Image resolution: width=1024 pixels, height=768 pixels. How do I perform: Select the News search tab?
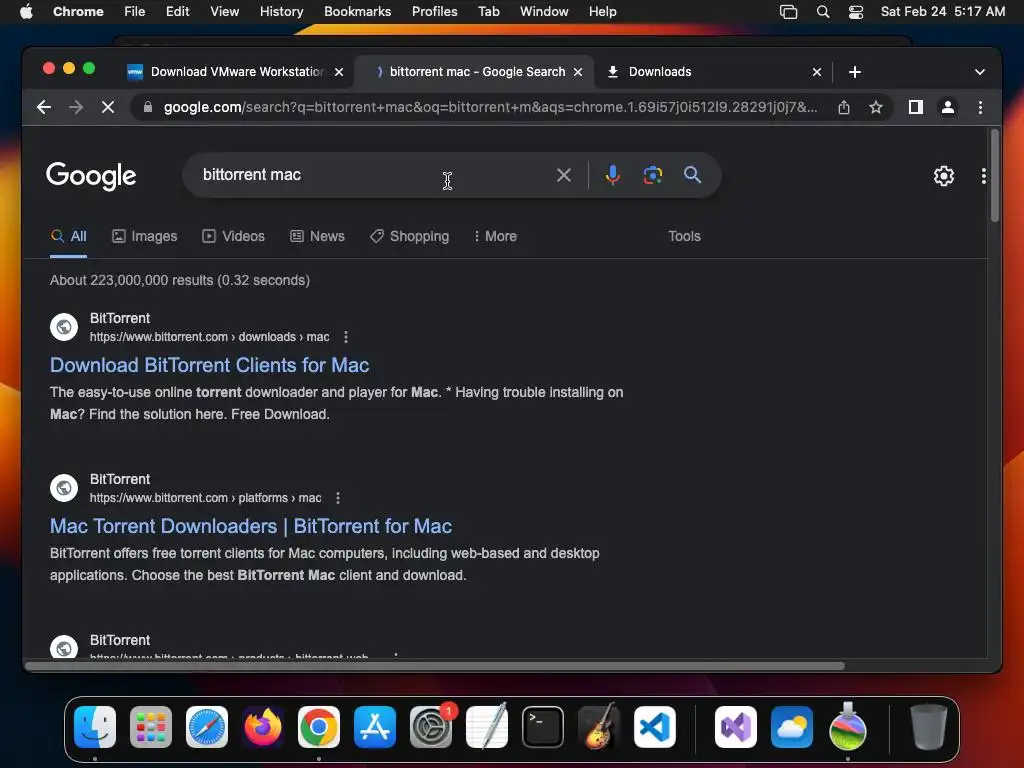pos(317,236)
